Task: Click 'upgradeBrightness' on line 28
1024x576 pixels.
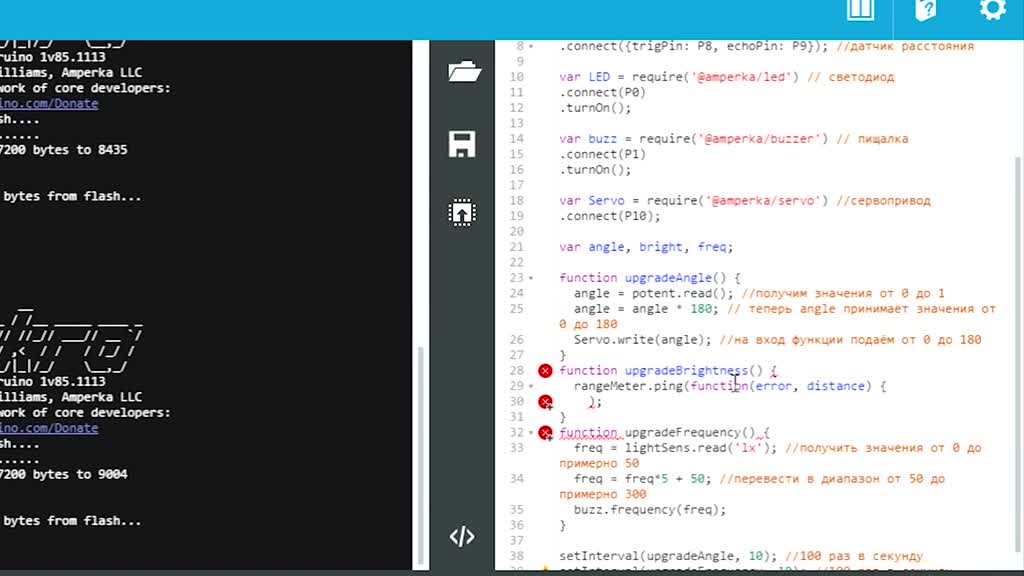Action: [686, 370]
